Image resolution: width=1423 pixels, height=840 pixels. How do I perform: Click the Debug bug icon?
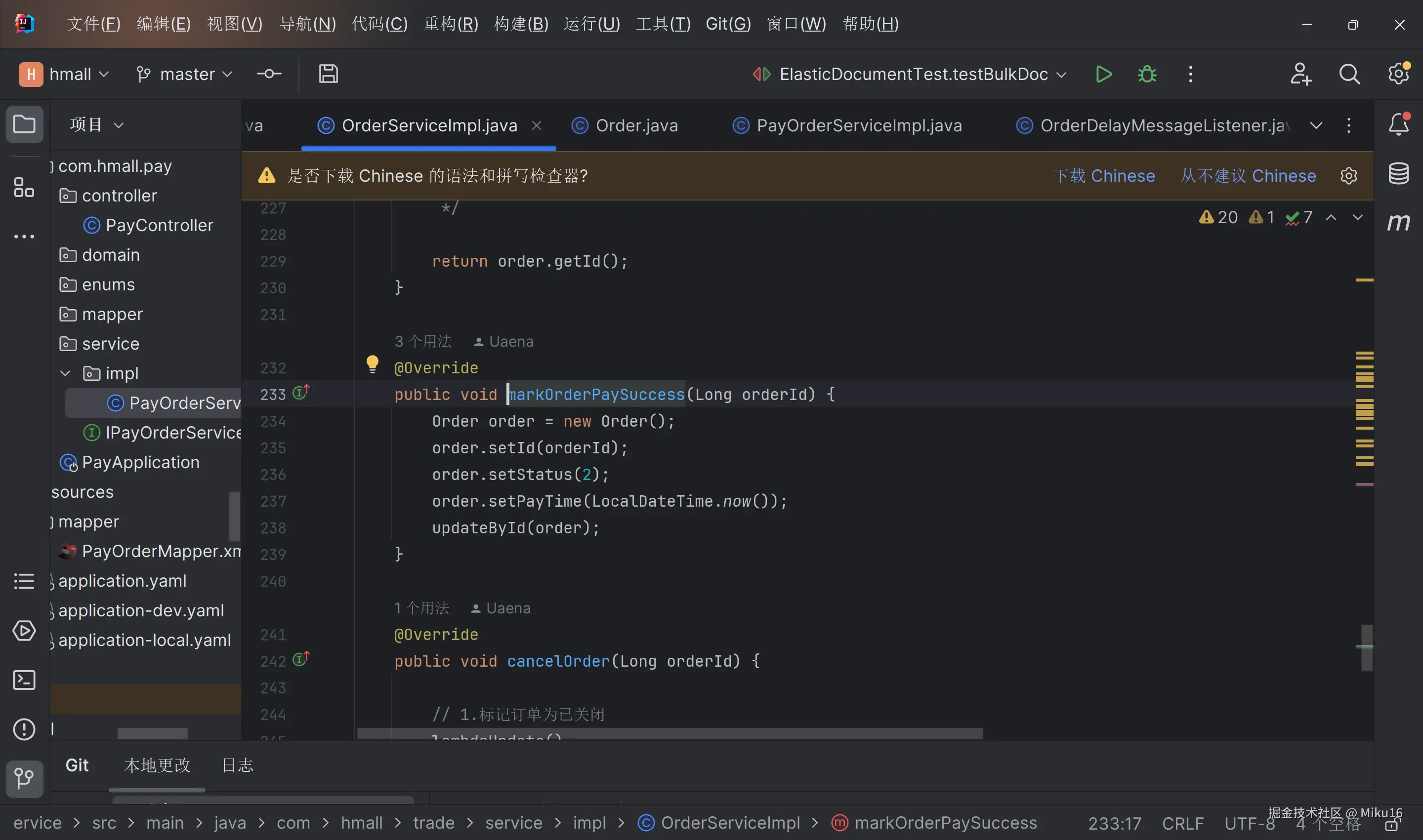point(1147,74)
